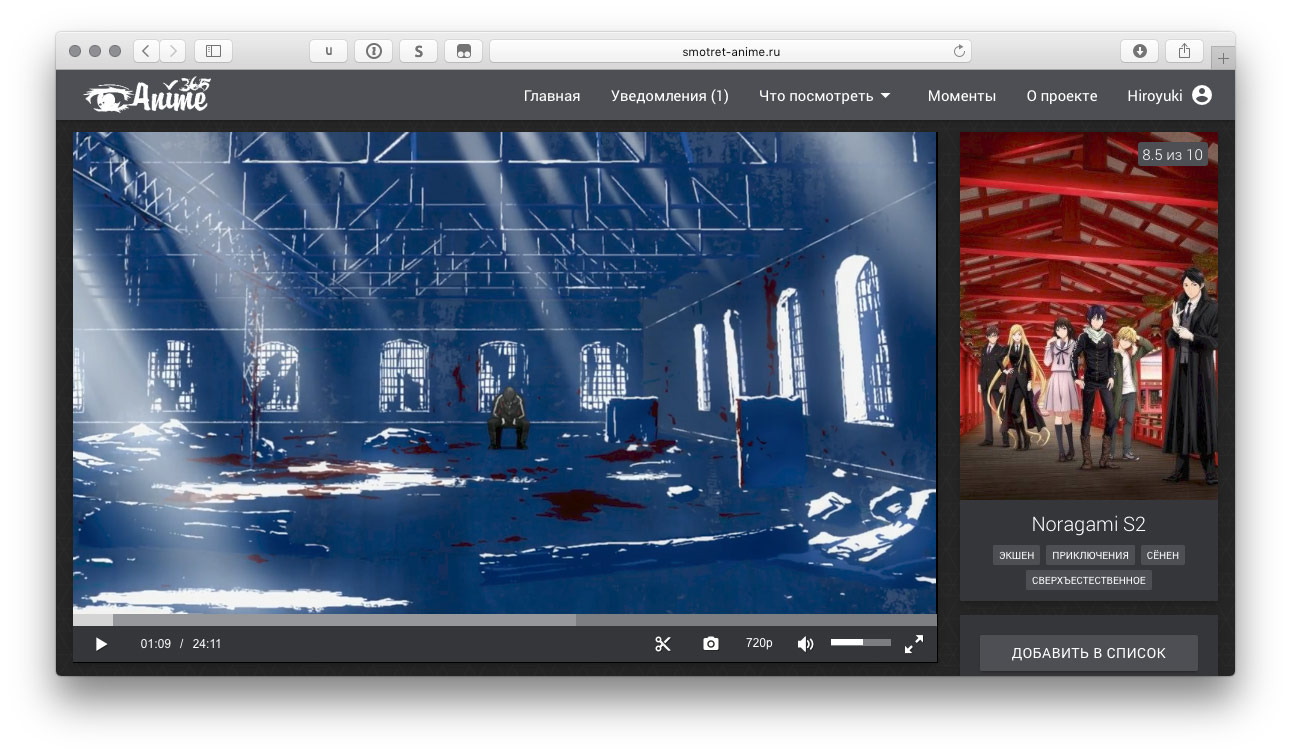Open the Noragami S2 title link
Viewport: 1291px width, 756px height.
coord(1088,524)
